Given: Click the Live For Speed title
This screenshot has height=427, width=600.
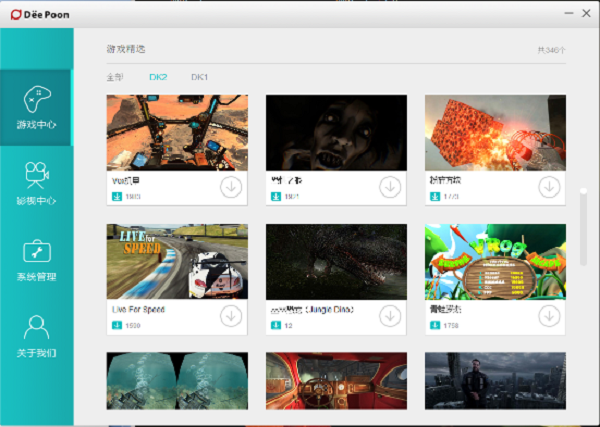Looking at the screenshot, I should 139,310.
